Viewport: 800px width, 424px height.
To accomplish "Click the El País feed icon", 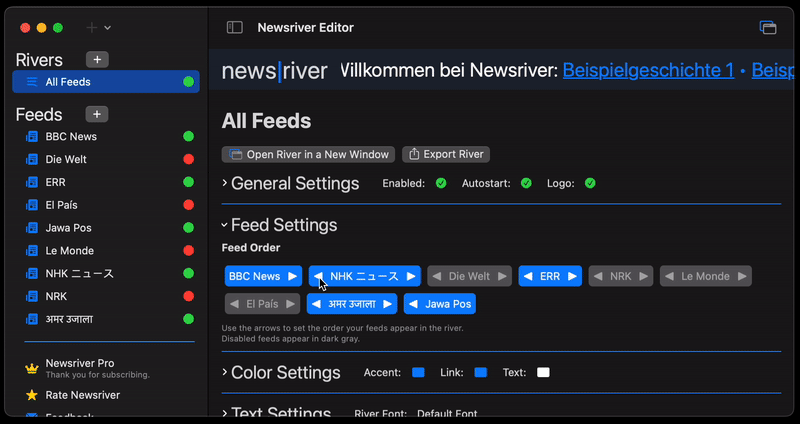I will click(x=32, y=205).
